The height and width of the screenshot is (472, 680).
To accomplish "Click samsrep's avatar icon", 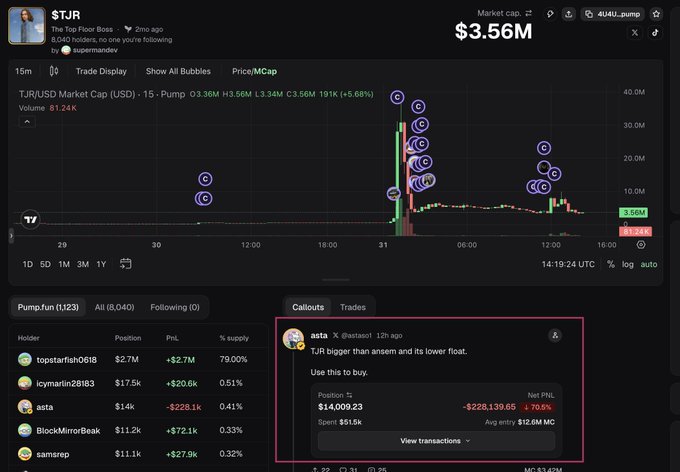I will click(x=25, y=454).
